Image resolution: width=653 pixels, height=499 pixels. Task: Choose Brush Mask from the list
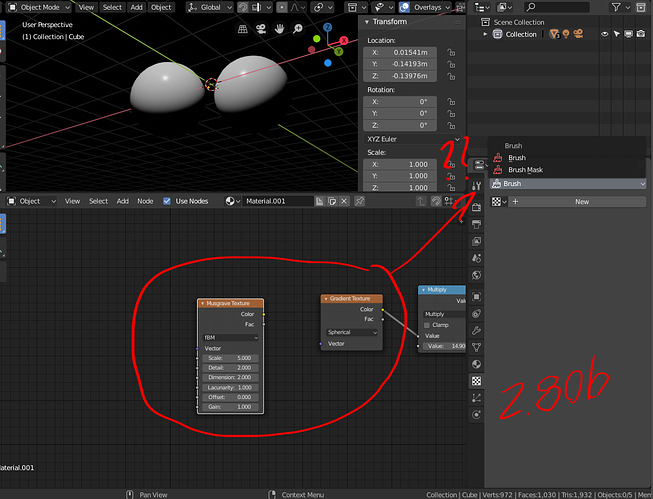click(x=525, y=170)
